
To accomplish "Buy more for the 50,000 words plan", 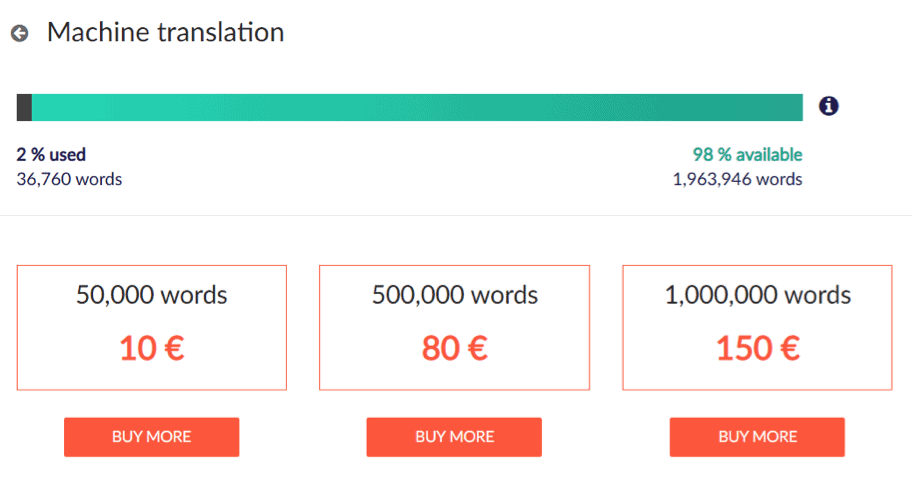I will (x=151, y=437).
